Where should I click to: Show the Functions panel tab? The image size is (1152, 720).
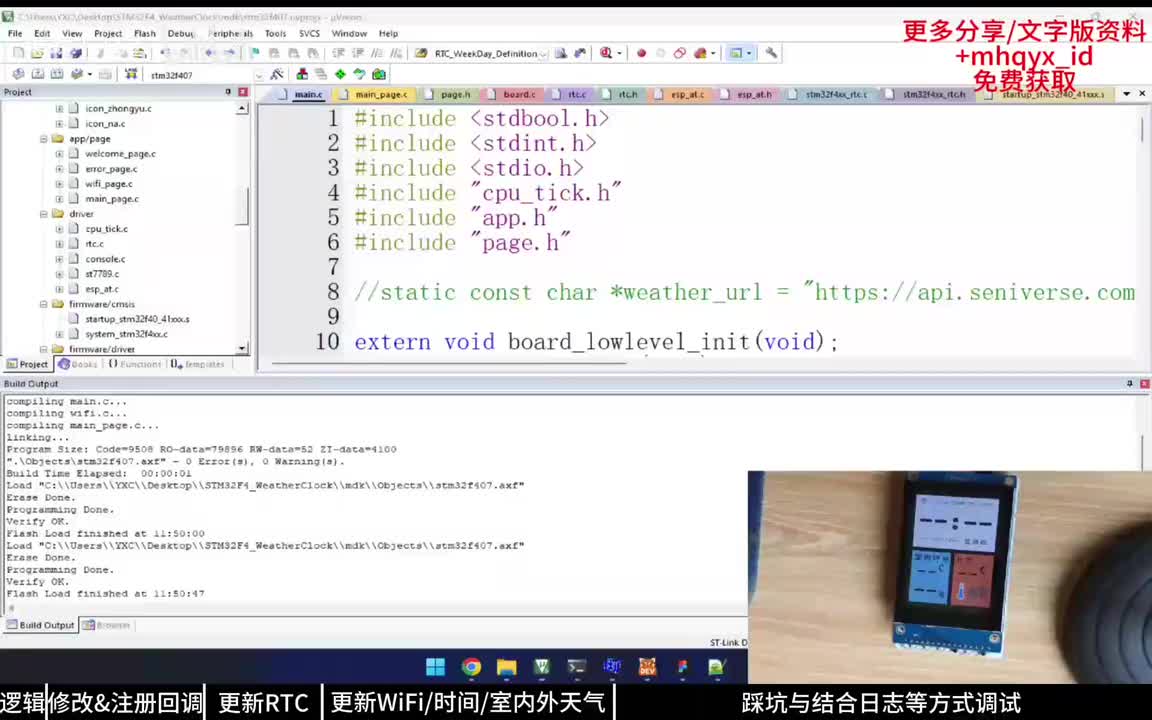[135, 364]
